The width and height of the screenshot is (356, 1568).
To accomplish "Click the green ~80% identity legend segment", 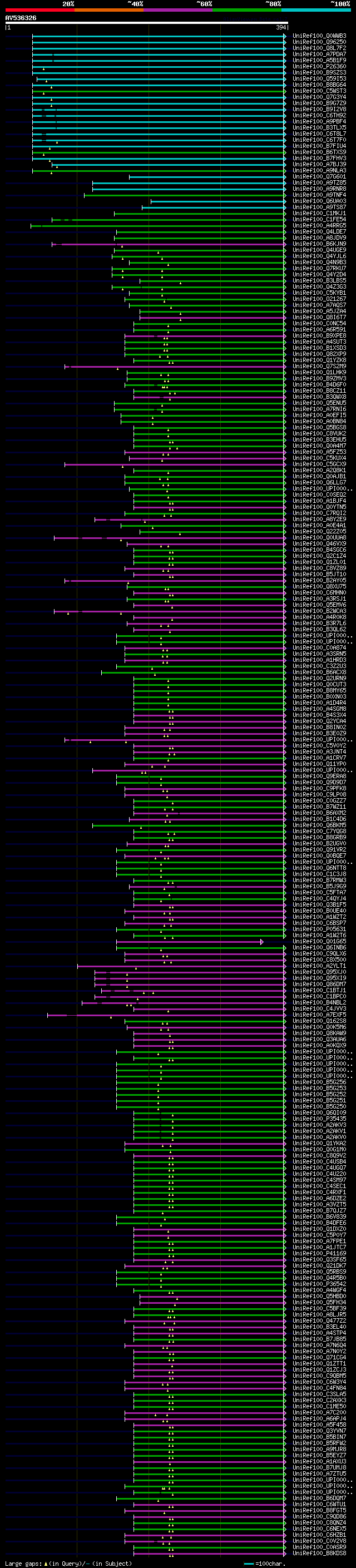I will tap(247, 10).
